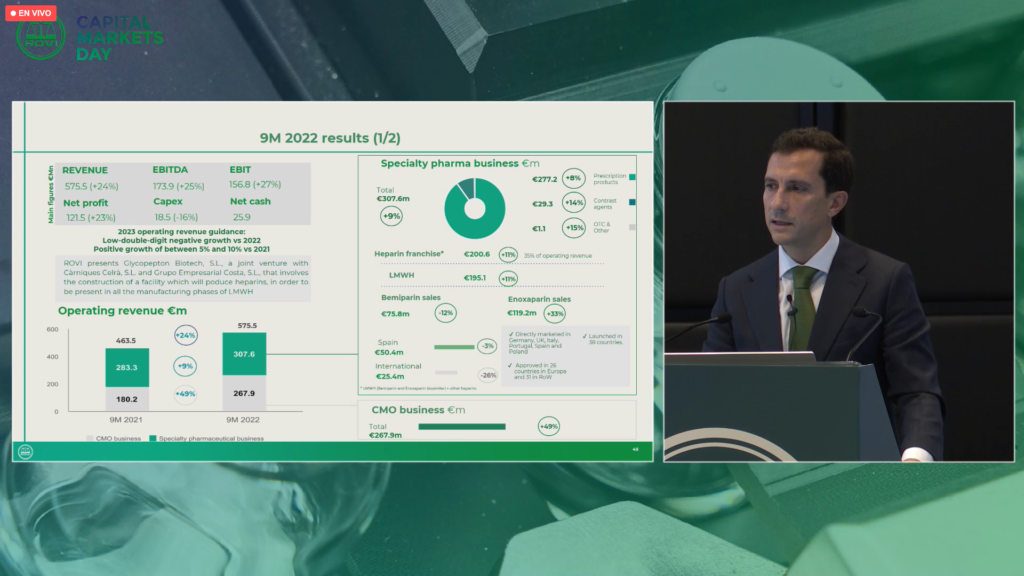This screenshot has width=1024, height=576.
Task: Click the small ROVI logo in the slide footer
Action: coord(25,451)
